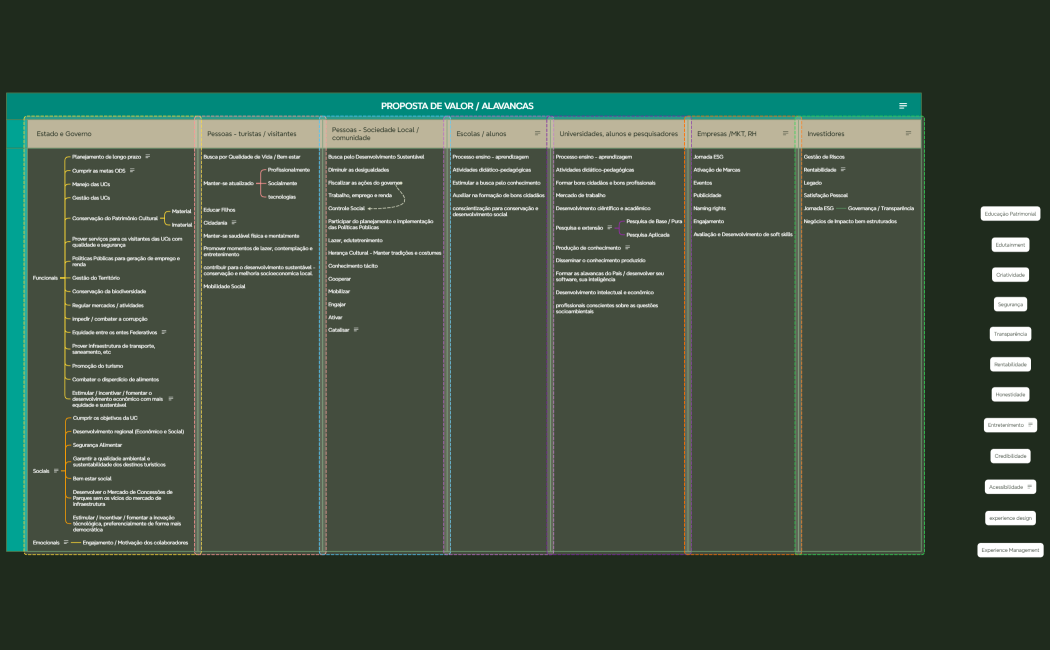This screenshot has height=650, width=1050.
Task: Click the Educação Patrimonial floating topic
Action: pos(1010,214)
